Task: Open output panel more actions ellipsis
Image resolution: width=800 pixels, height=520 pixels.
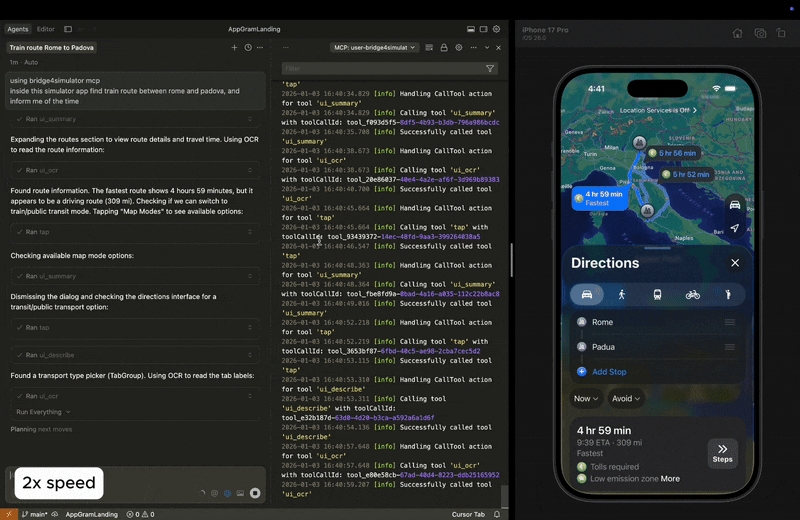Action: click(x=473, y=47)
